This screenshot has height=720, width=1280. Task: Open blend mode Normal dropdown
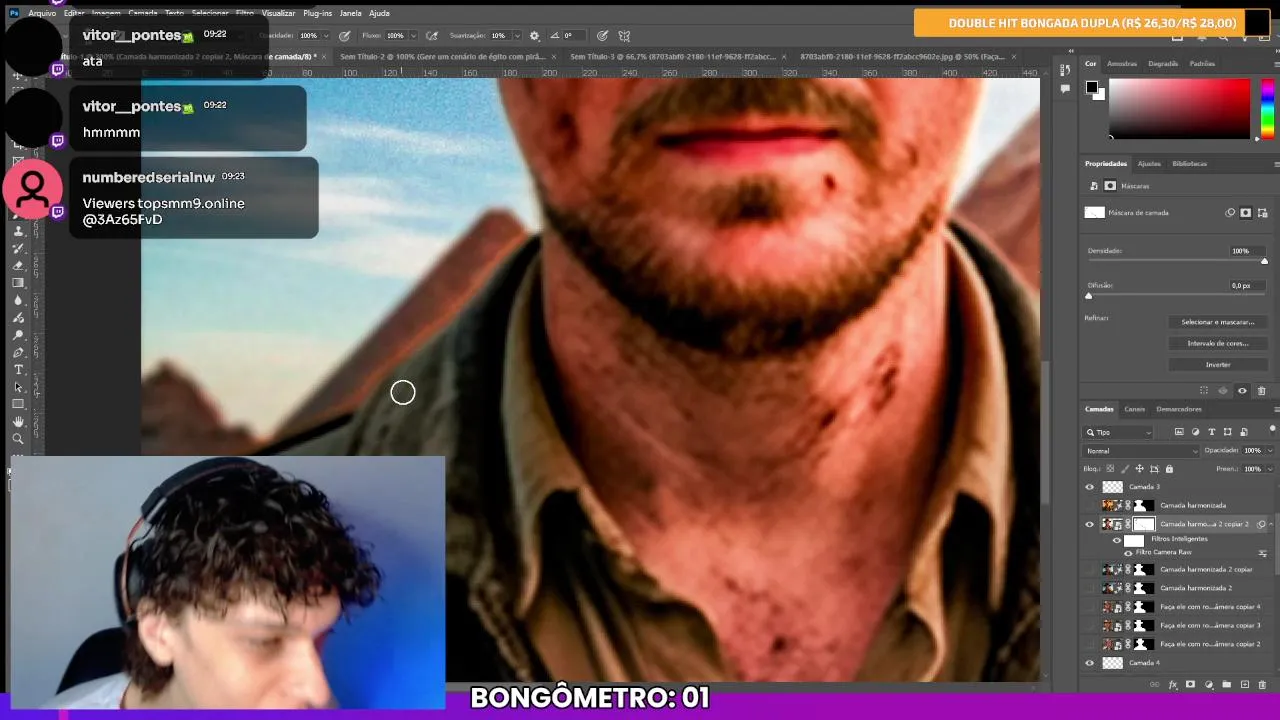point(1141,451)
